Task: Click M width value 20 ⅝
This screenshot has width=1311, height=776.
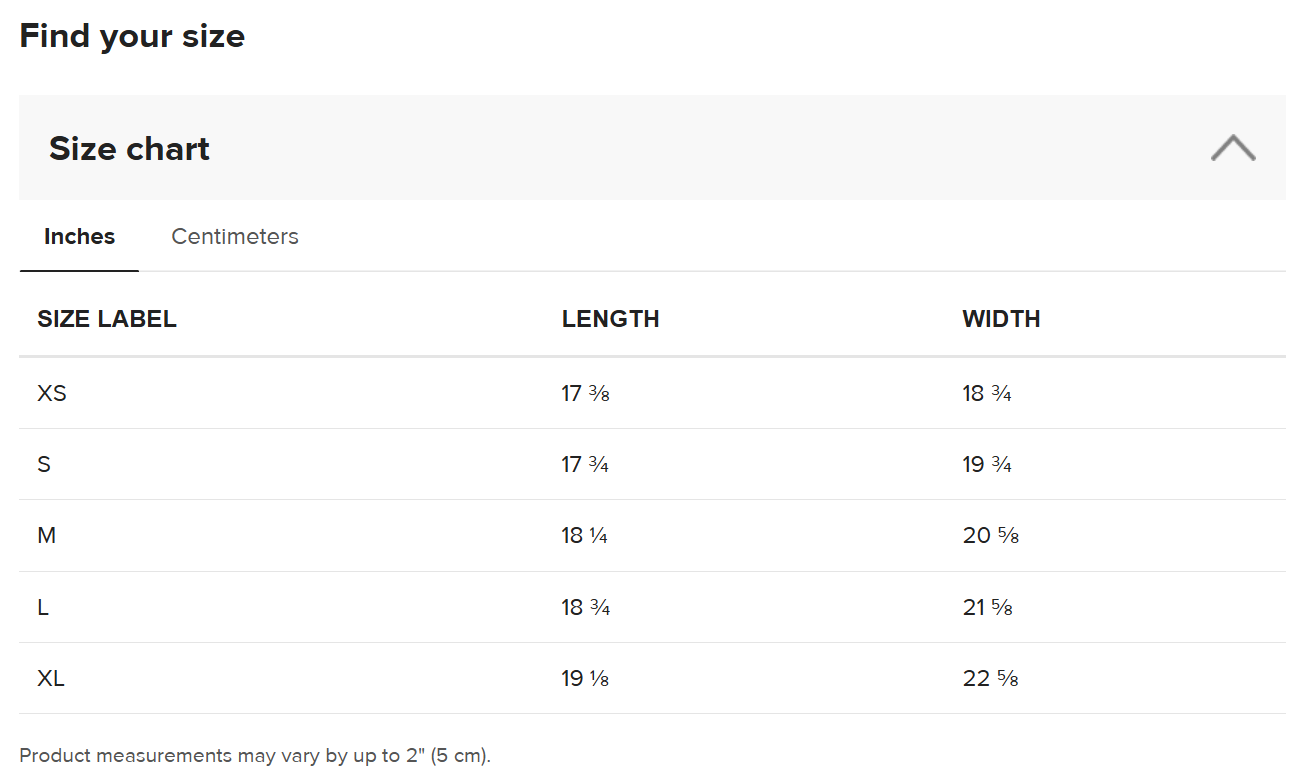Action: click(x=991, y=536)
